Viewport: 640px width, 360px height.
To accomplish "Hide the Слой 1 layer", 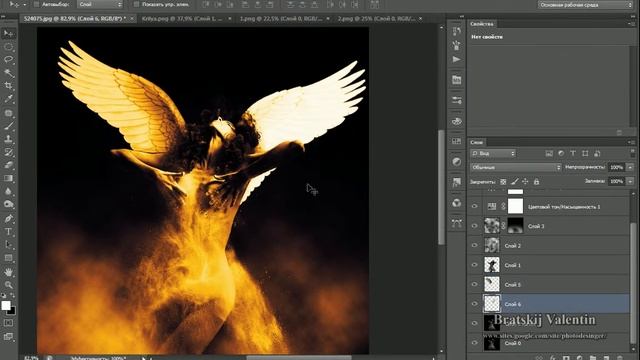I will click(474, 265).
